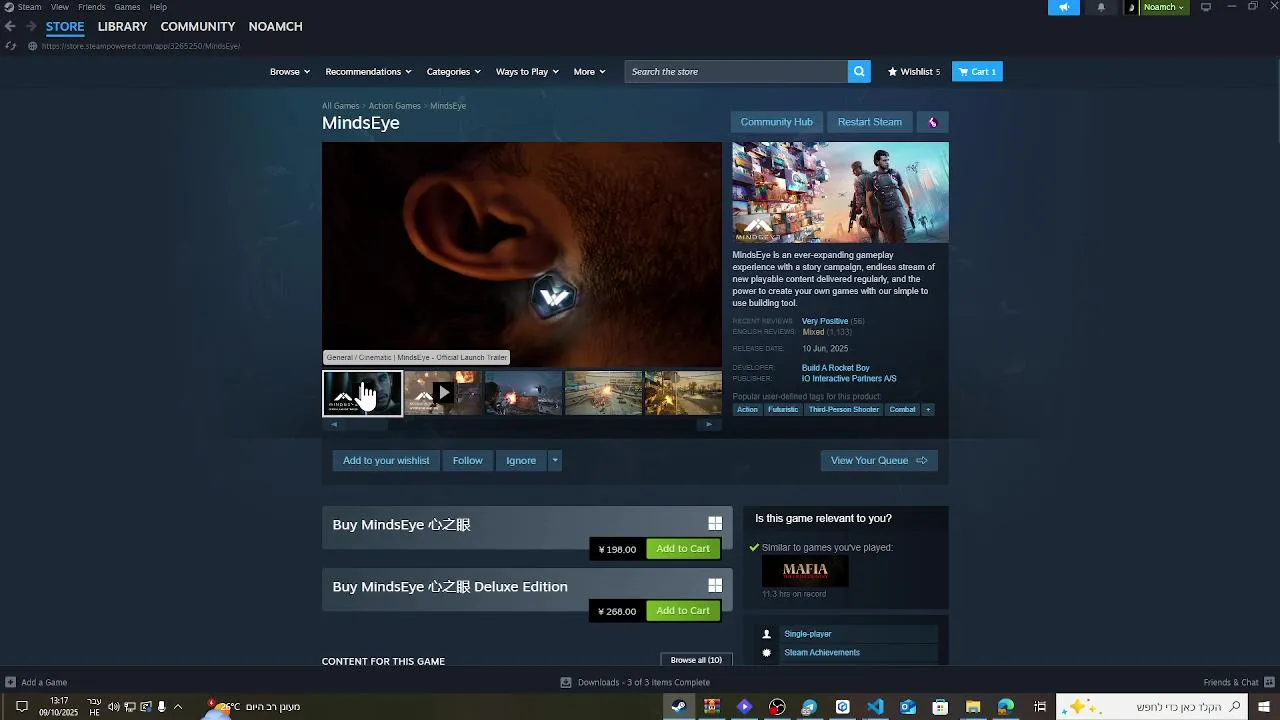Open Outlook from the taskbar
The width and height of the screenshot is (1280, 720).
coord(908,707)
